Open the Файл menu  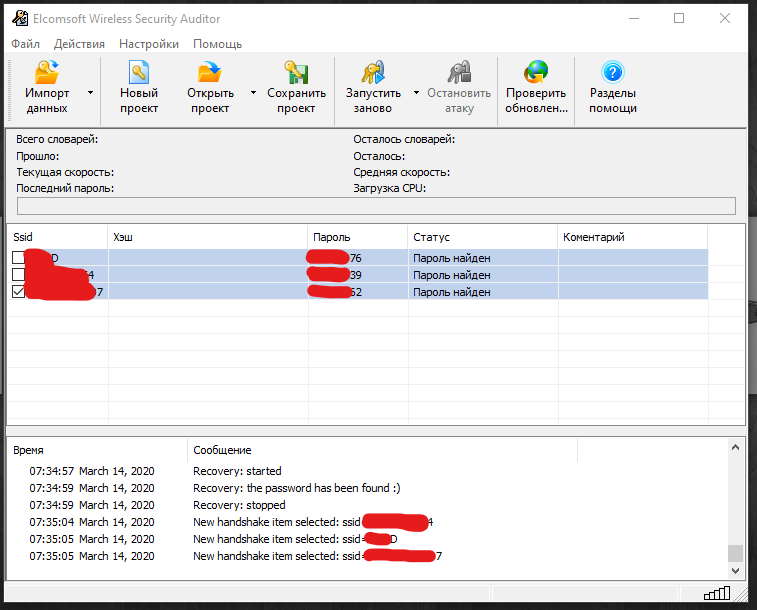tap(26, 44)
